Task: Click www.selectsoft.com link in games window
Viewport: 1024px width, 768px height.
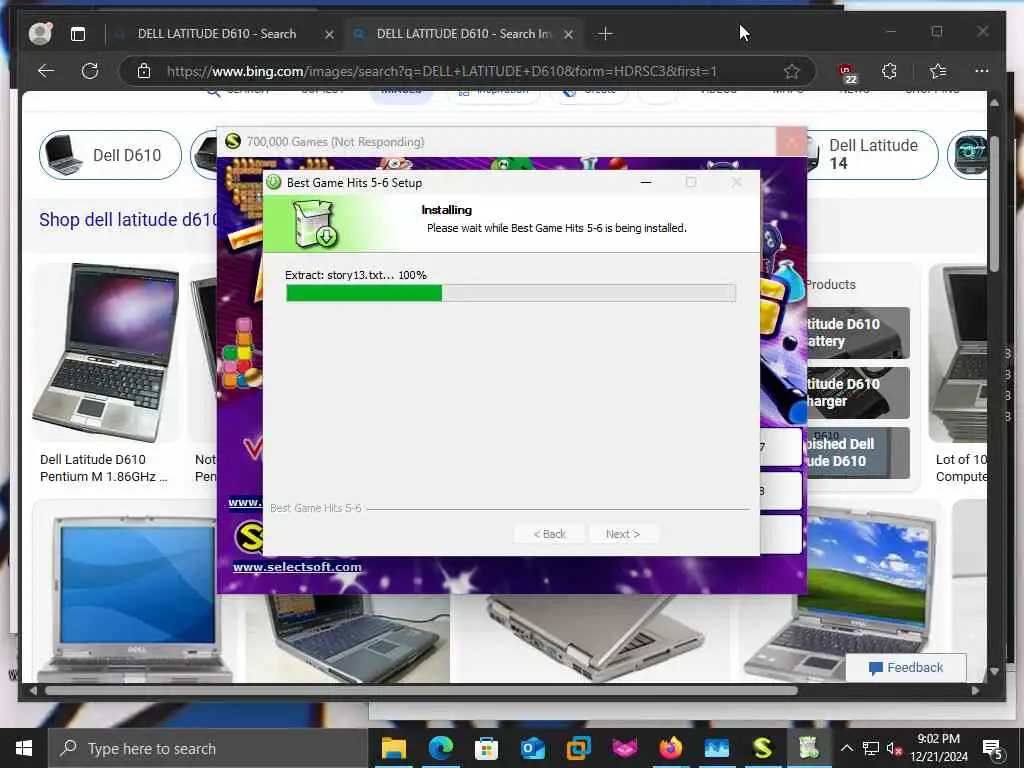Action: 297,567
